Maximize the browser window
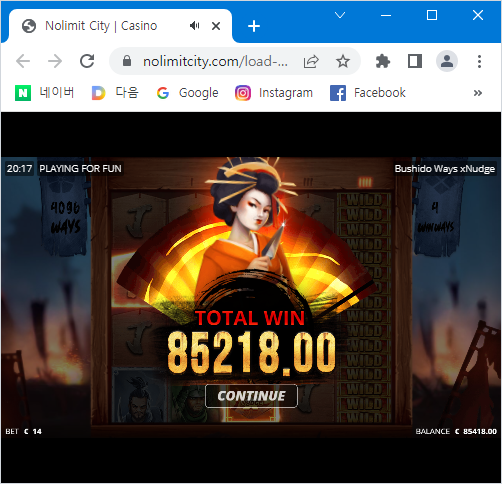 click(x=432, y=15)
